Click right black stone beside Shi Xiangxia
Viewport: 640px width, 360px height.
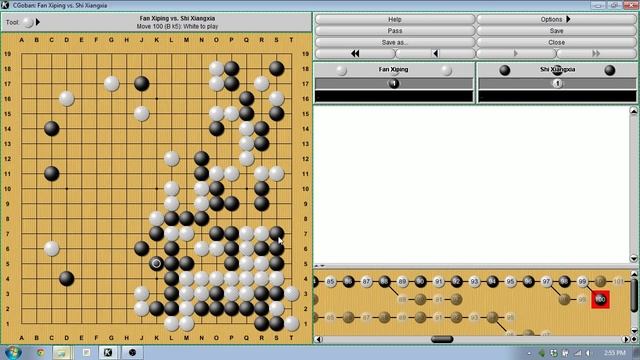point(609,70)
